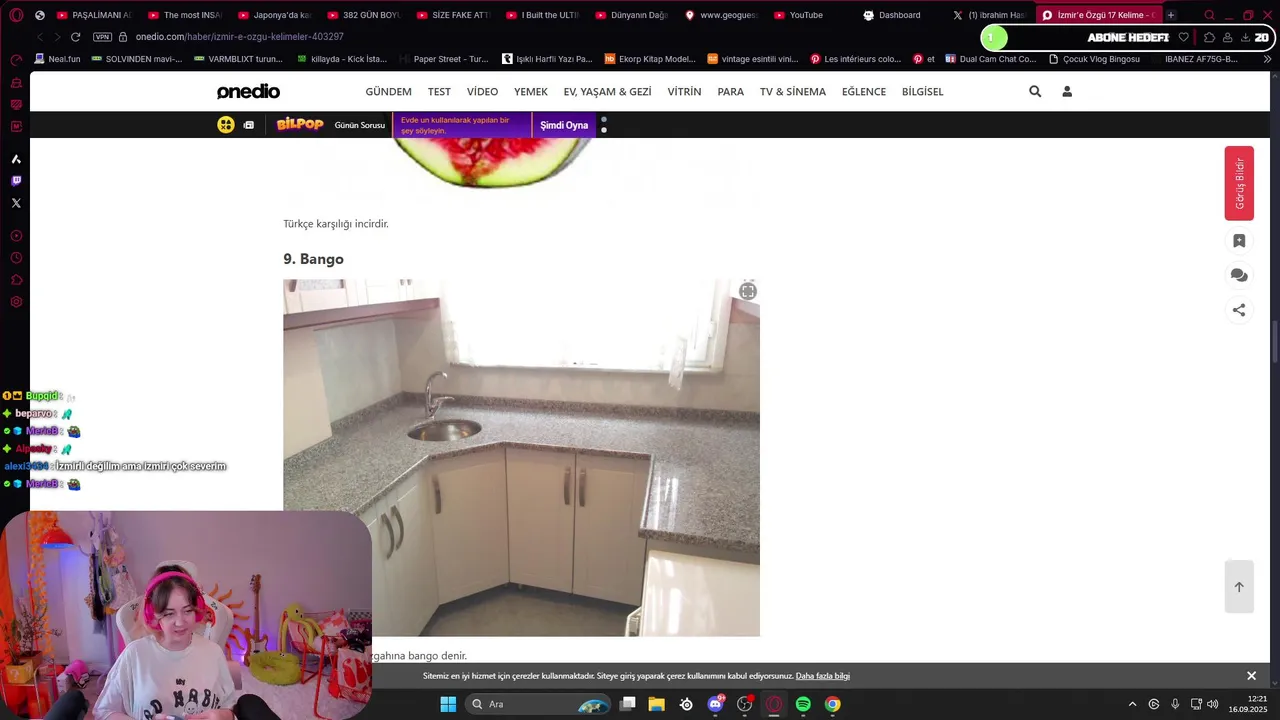Screen dimensions: 1280x720
Task: Click the Onedio logo
Action: [248, 91]
